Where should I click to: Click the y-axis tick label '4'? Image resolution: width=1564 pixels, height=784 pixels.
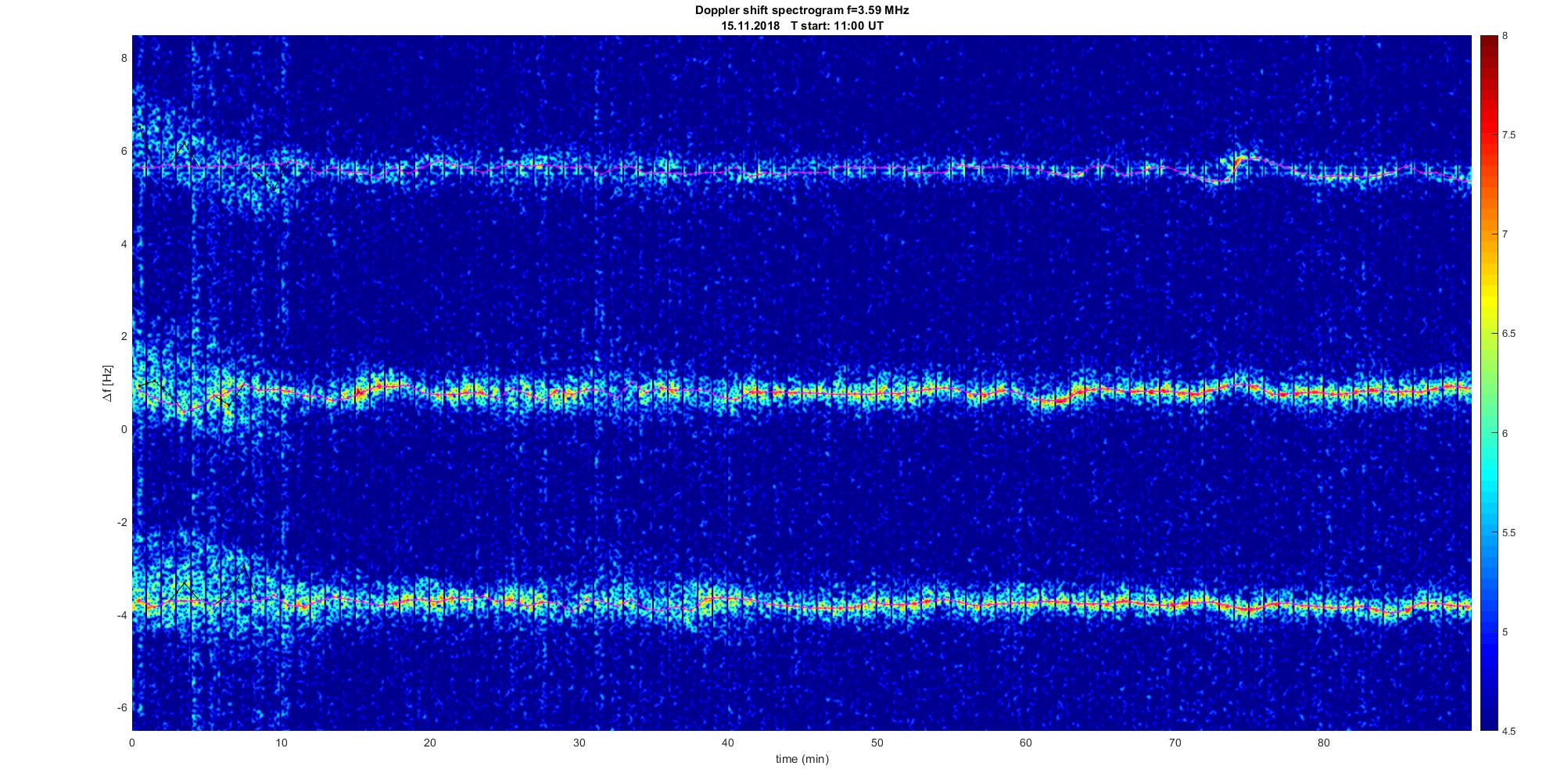[124, 244]
